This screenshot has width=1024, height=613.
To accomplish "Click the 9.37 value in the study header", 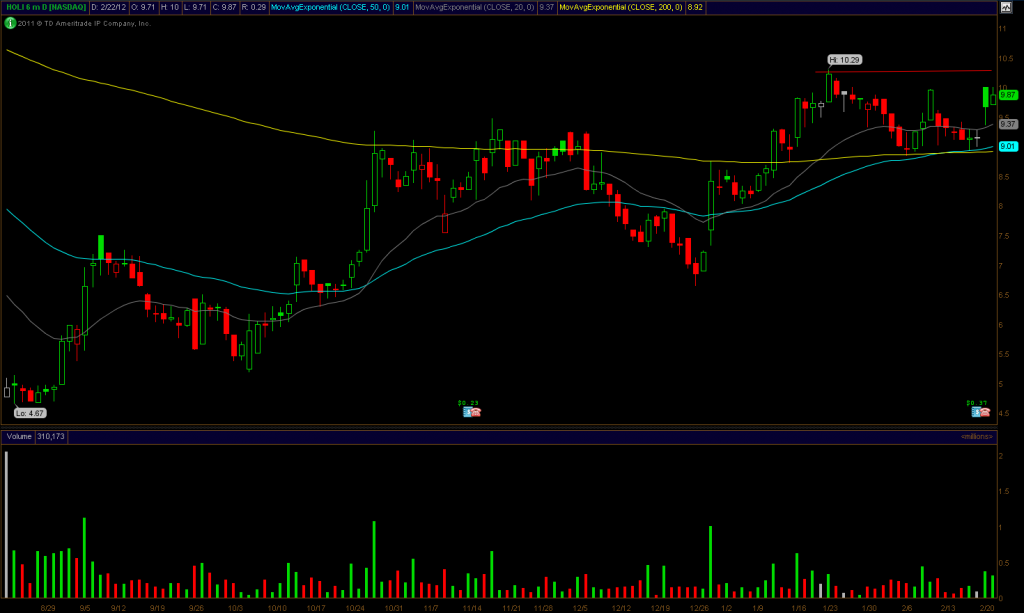I will coord(547,7).
